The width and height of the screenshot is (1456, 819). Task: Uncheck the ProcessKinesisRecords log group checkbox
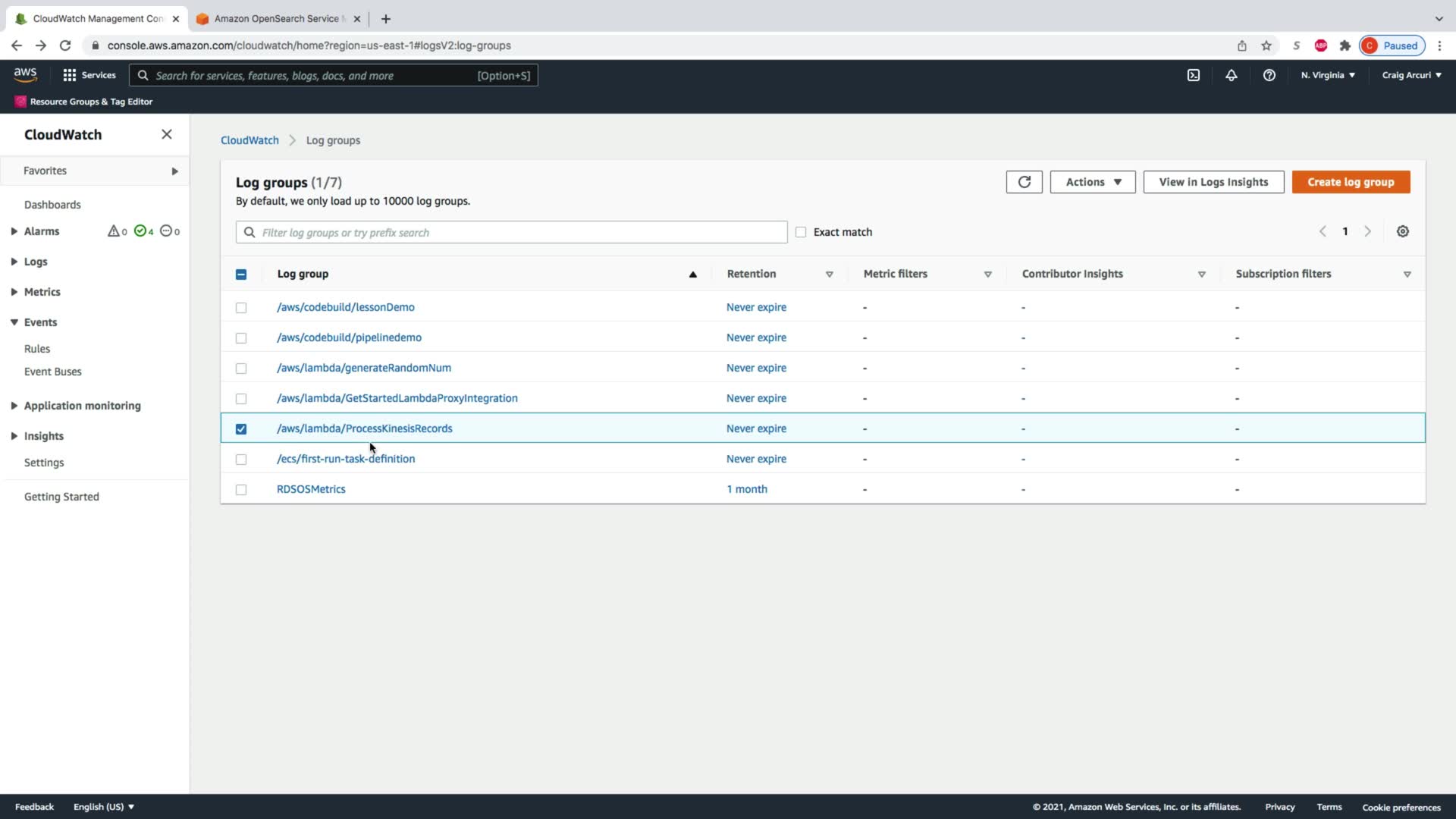pyautogui.click(x=241, y=429)
